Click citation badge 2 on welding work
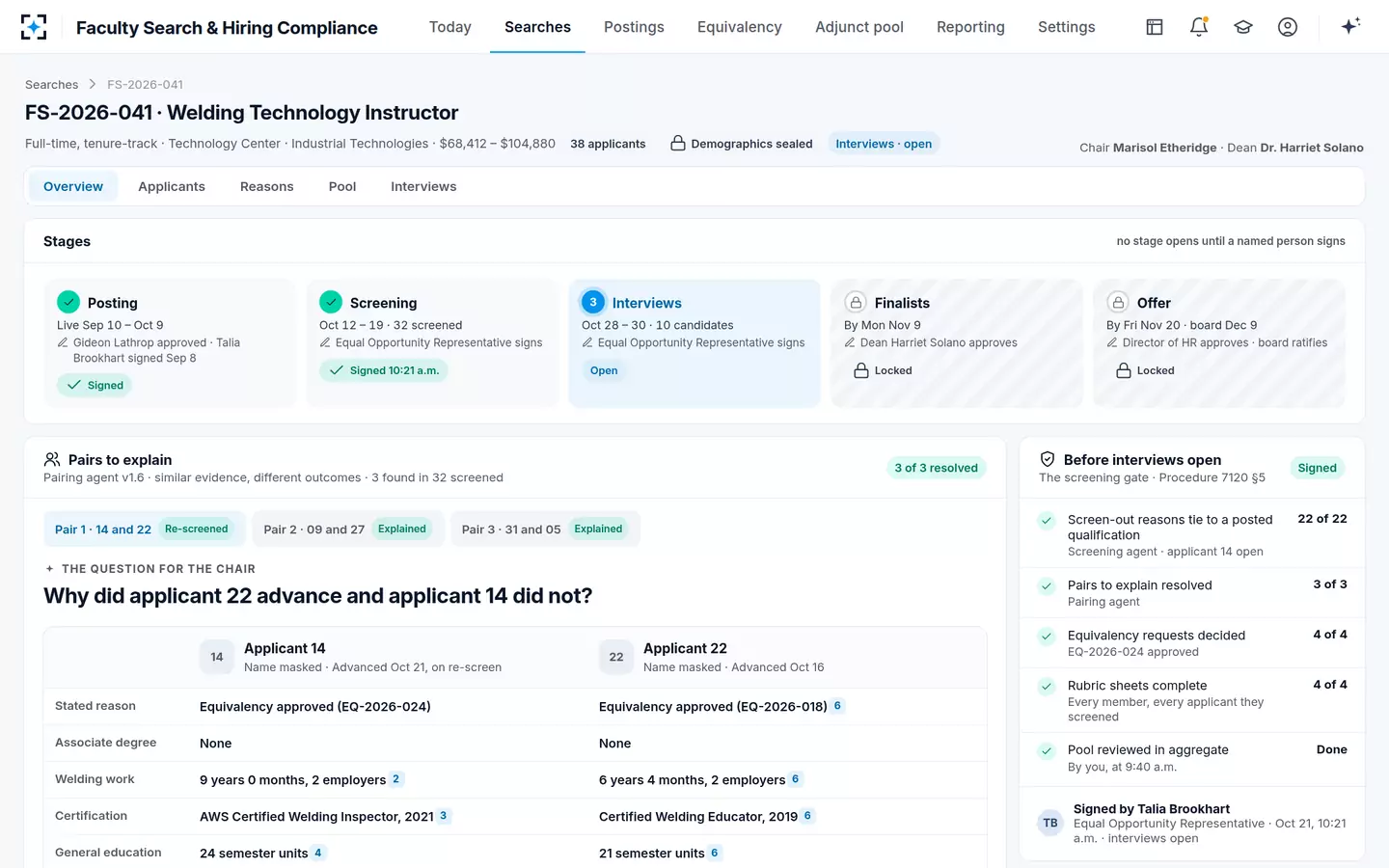This screenshot has height=868, width=1389. [396, 779]
